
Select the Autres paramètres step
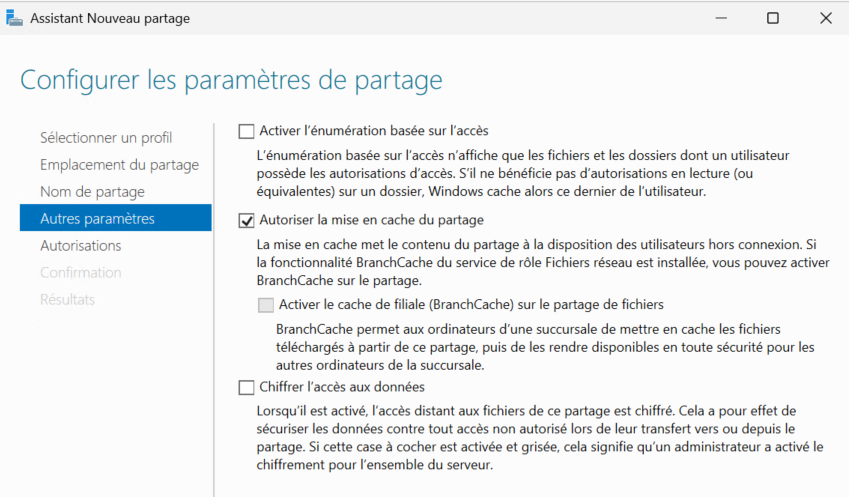(97, 218)
